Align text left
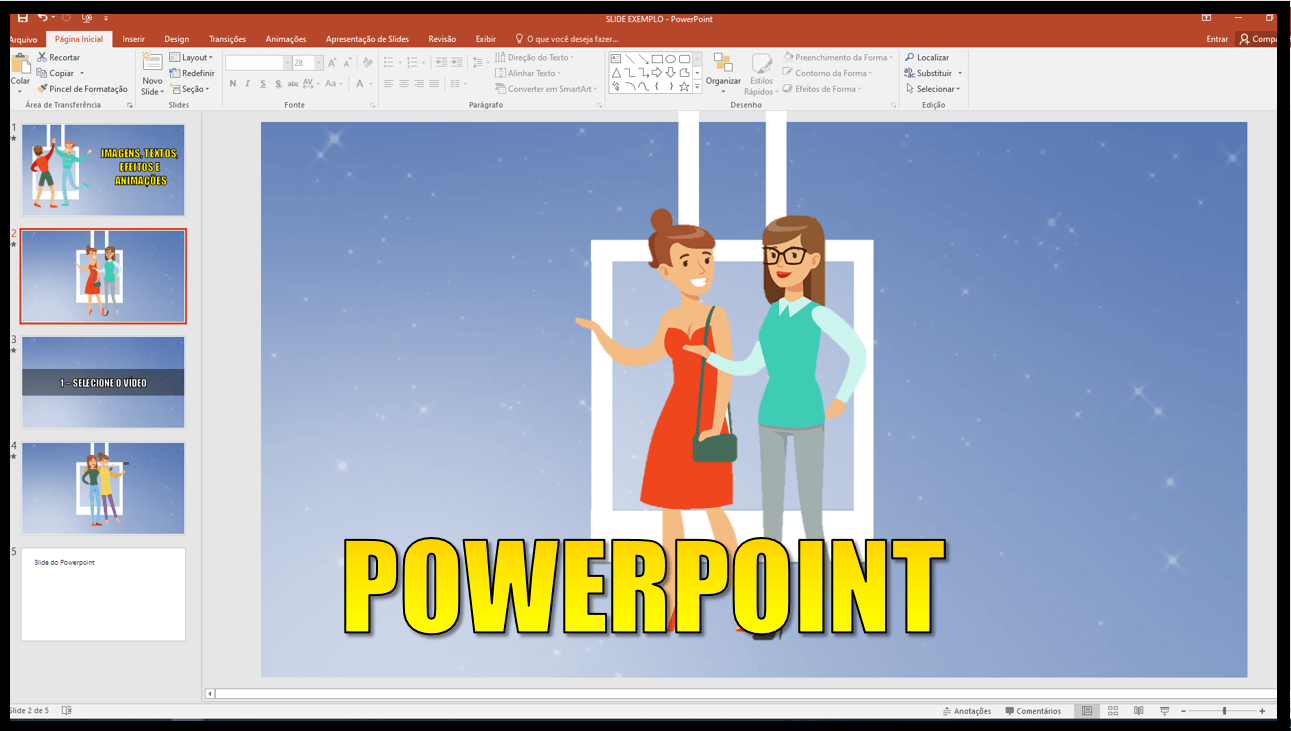Image resolution: width=1291 pixels, height=731 pixels. point(389,84)
